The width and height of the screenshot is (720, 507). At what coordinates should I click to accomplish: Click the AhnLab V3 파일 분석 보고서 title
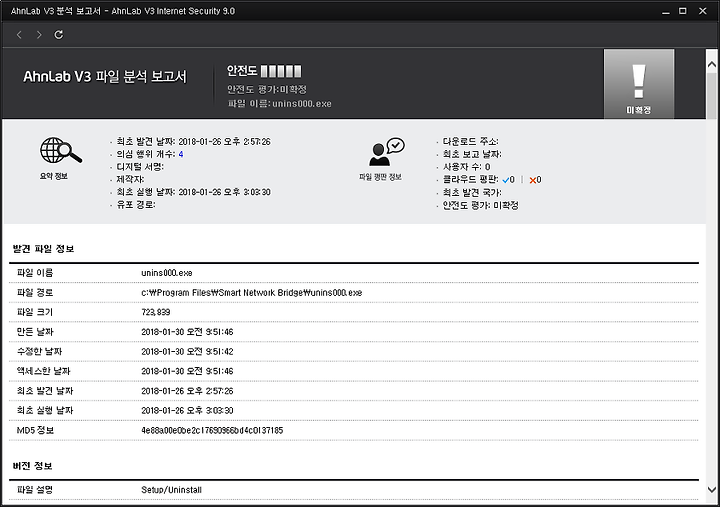[105, 76]
